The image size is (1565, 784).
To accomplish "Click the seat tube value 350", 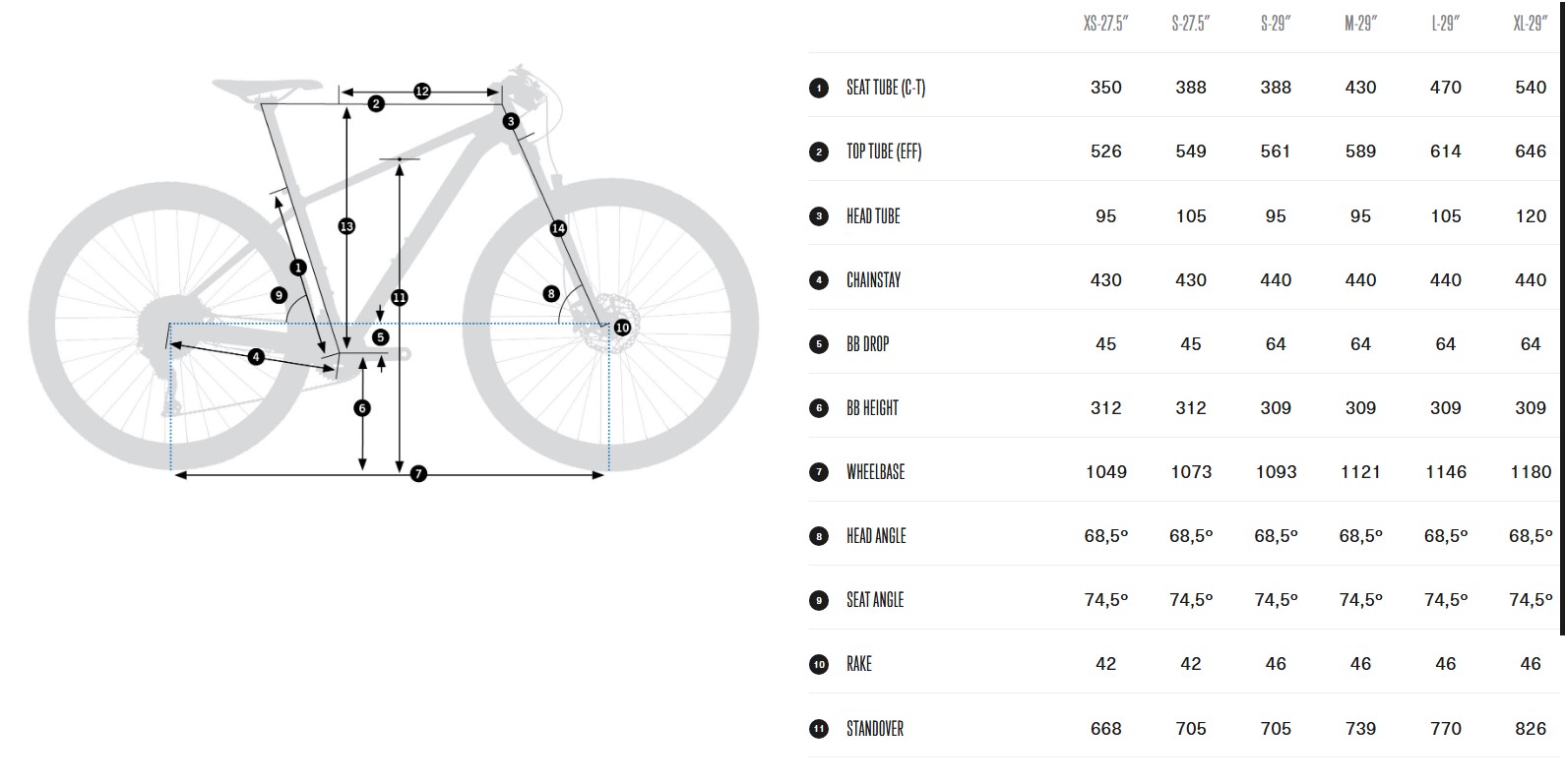I will pyautogui.click(x=1105, y=88).
